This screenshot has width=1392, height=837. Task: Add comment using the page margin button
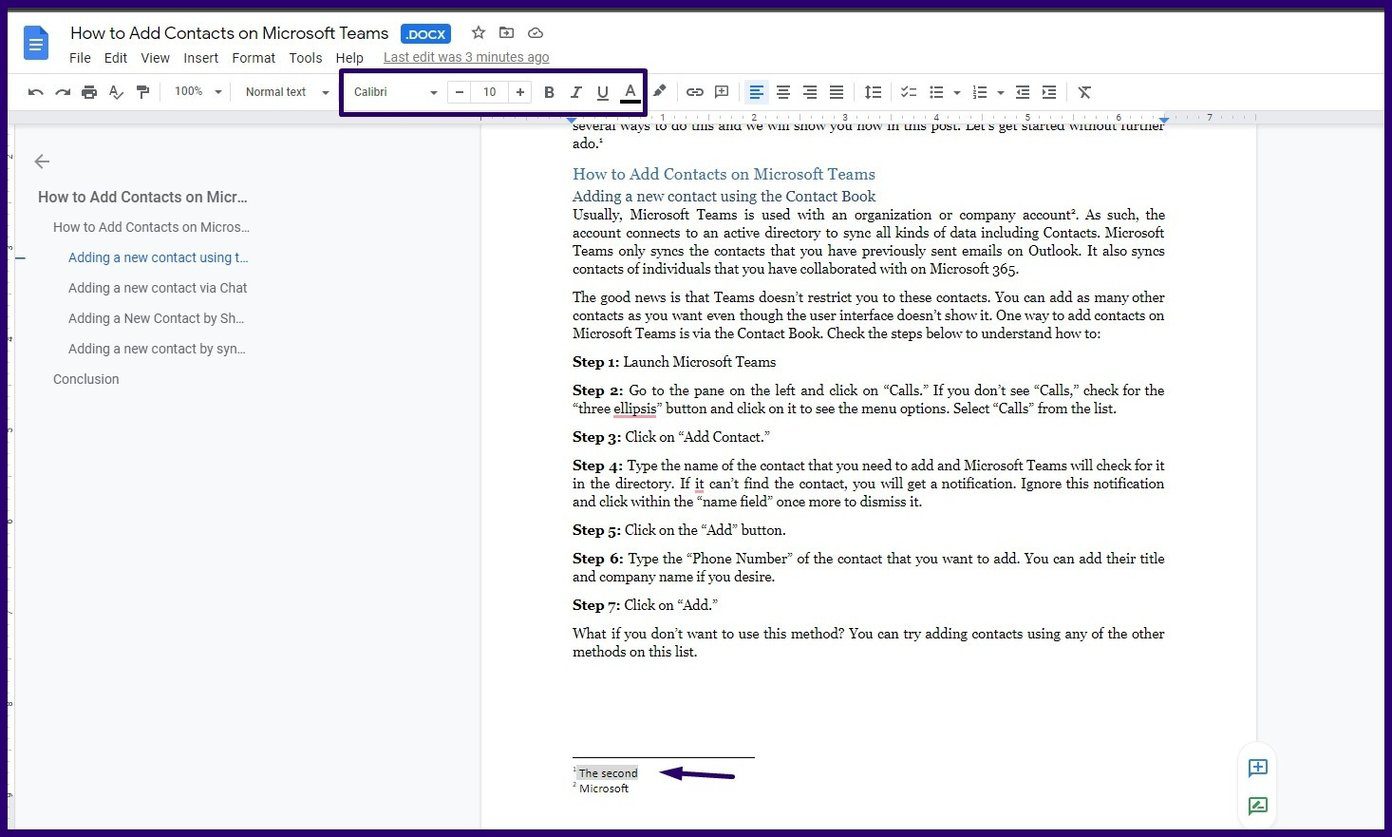tap(1258, 768)
